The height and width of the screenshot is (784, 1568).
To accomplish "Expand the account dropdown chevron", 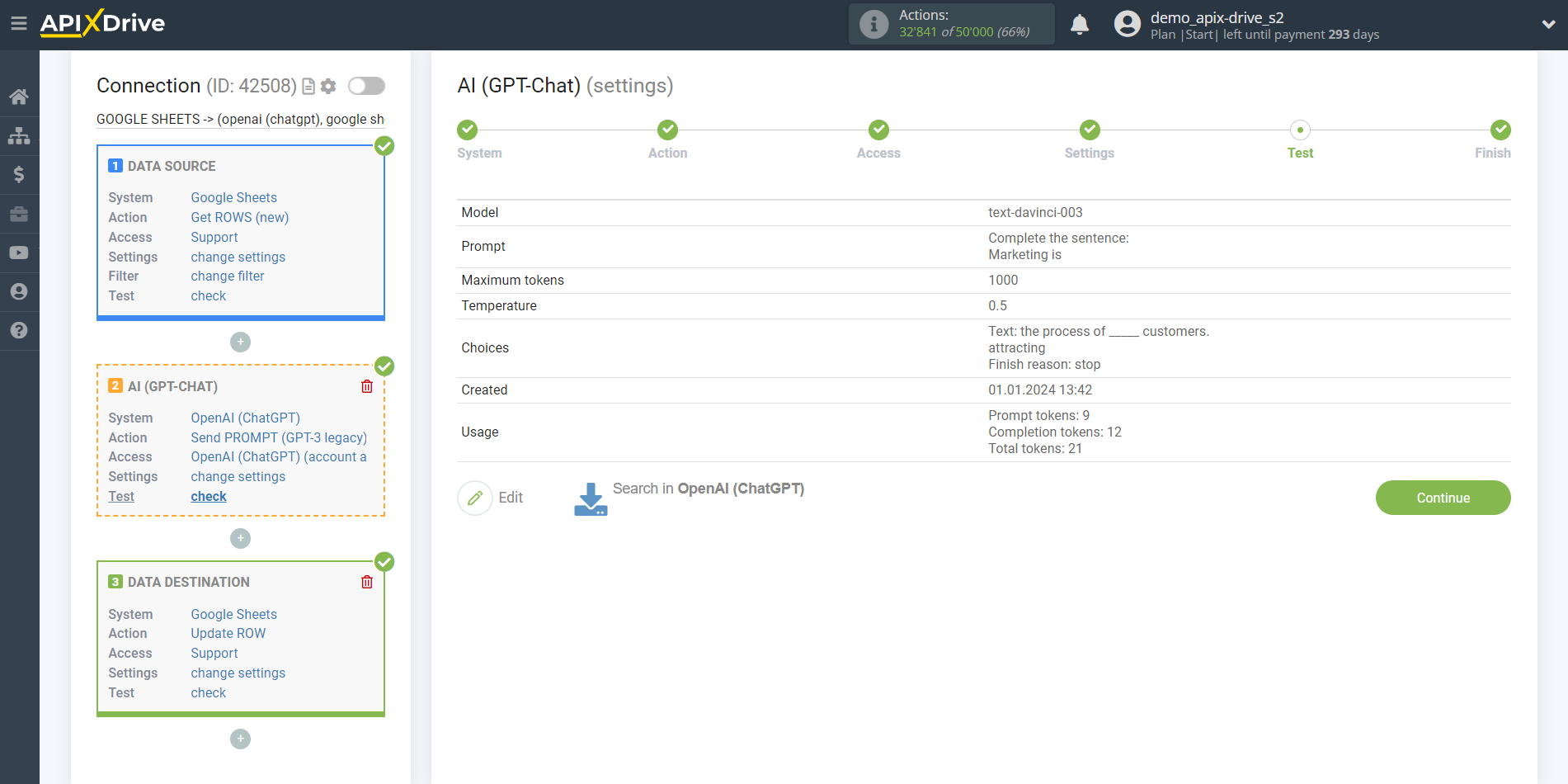I will [1548, 25].
